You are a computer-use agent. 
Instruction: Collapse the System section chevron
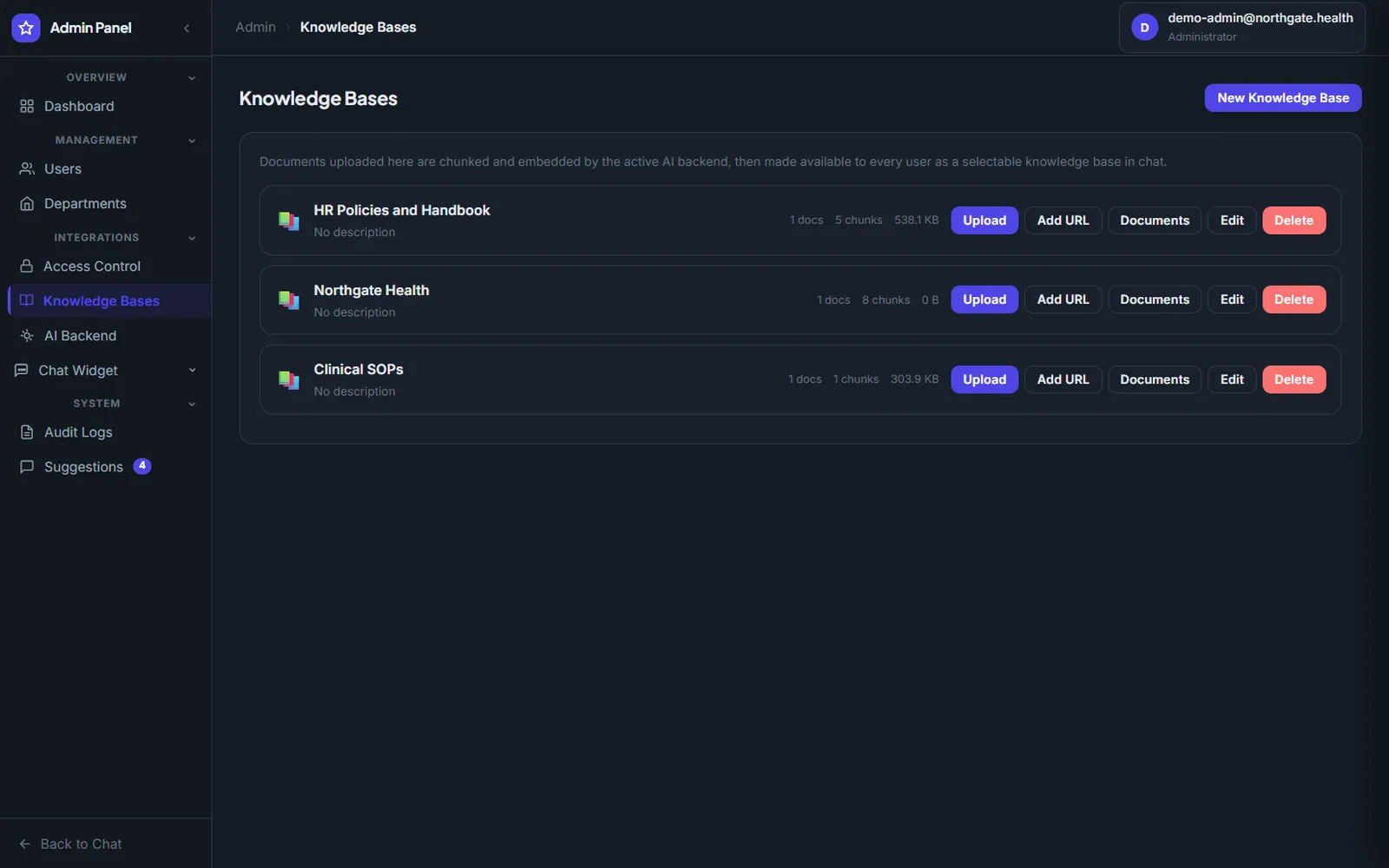pyautogui.click(x=192, y=404)
